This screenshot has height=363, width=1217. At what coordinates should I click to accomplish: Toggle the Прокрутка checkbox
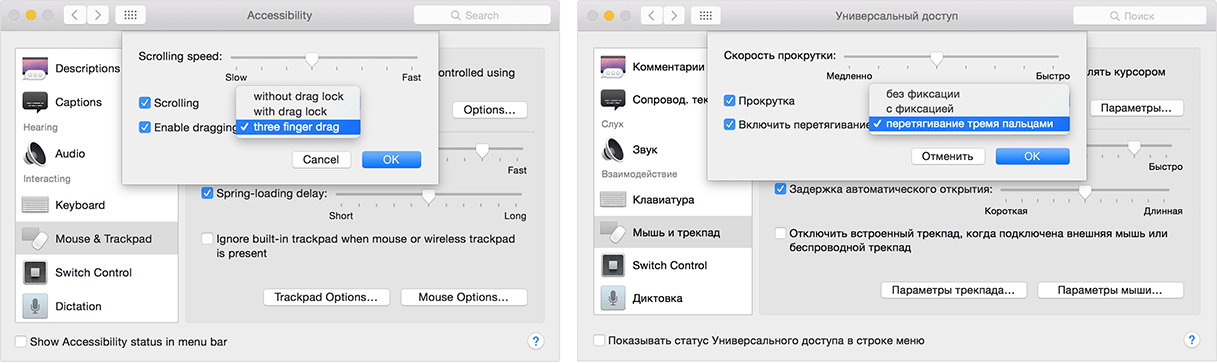[730, 101]
